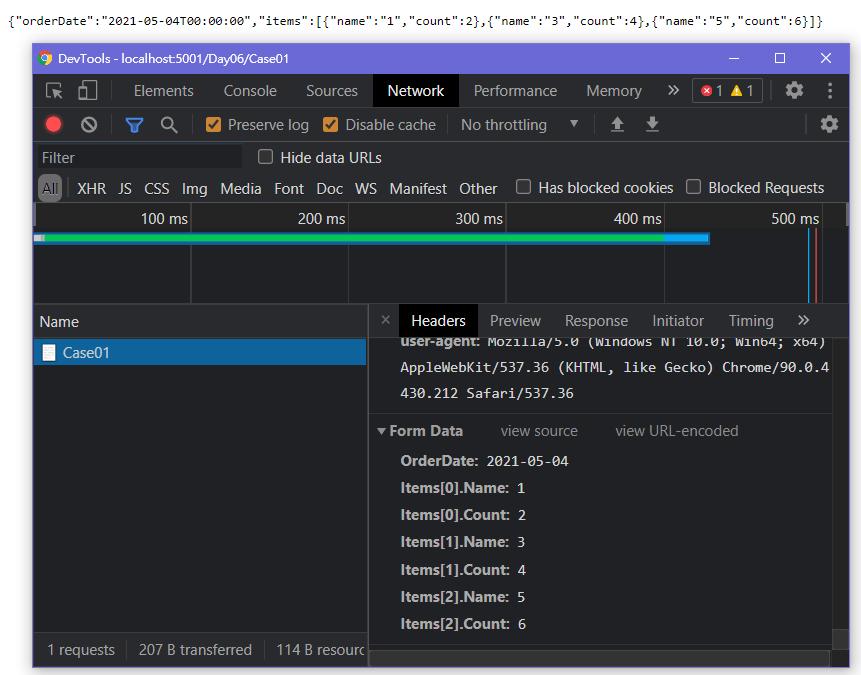The height and width of the screenshot is (675, 861).
Task: Click the 1 requests status text
Action: [x=81, y=650]
